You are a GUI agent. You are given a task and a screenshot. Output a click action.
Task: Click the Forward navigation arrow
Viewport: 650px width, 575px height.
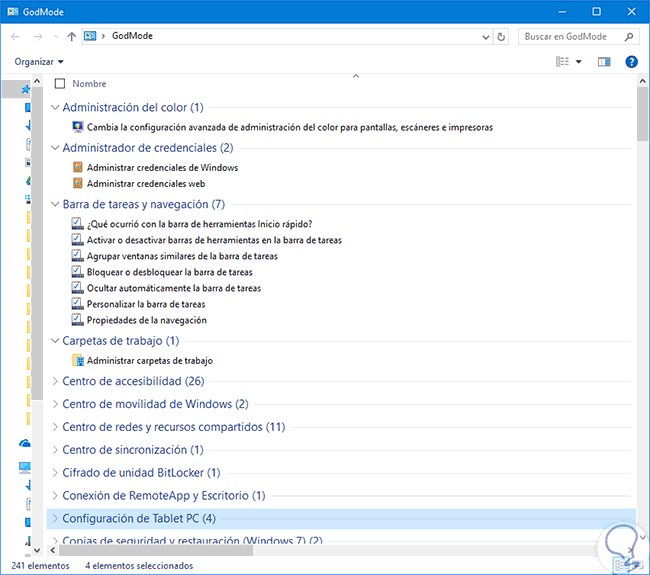[38, 36]
